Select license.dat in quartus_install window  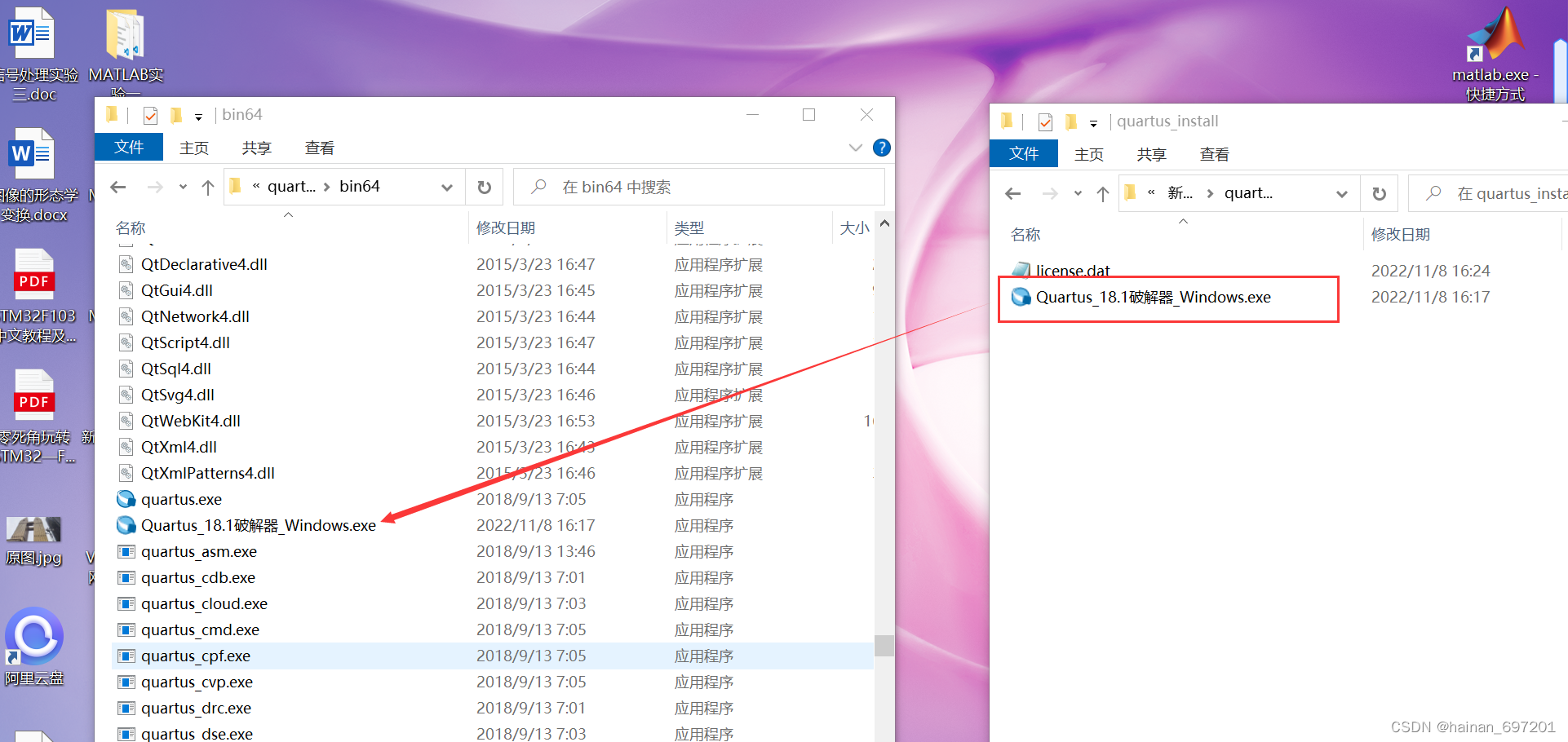pos(1073,271)
